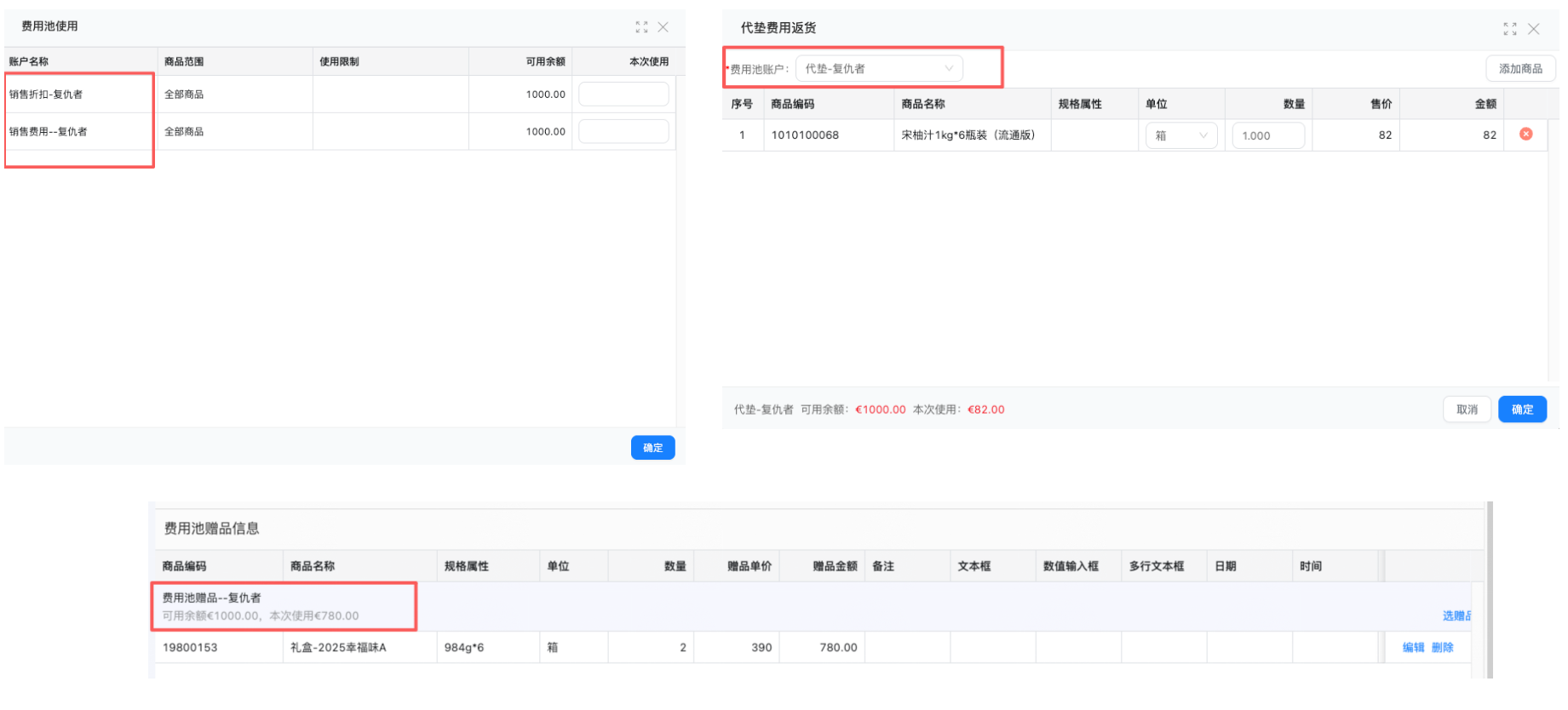Click 添加商品 button
Screen dimensions: 1568x710
[1521, 68]
